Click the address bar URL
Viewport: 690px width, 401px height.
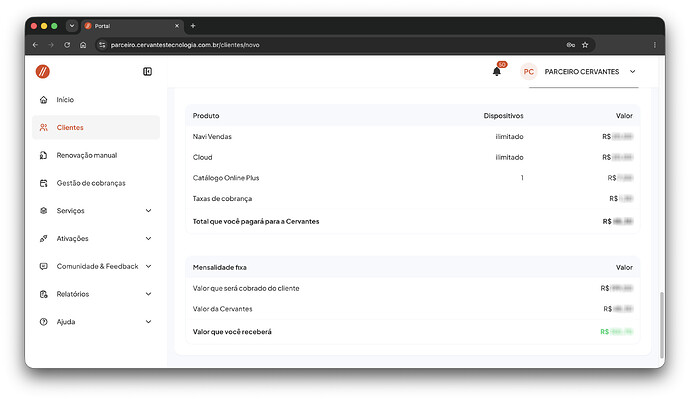(185, 45)
